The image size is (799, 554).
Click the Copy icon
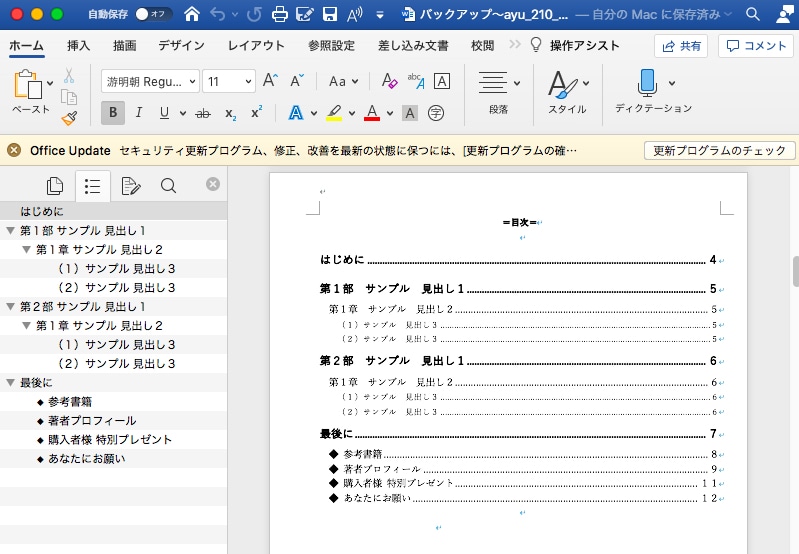[x=69, y=97]
